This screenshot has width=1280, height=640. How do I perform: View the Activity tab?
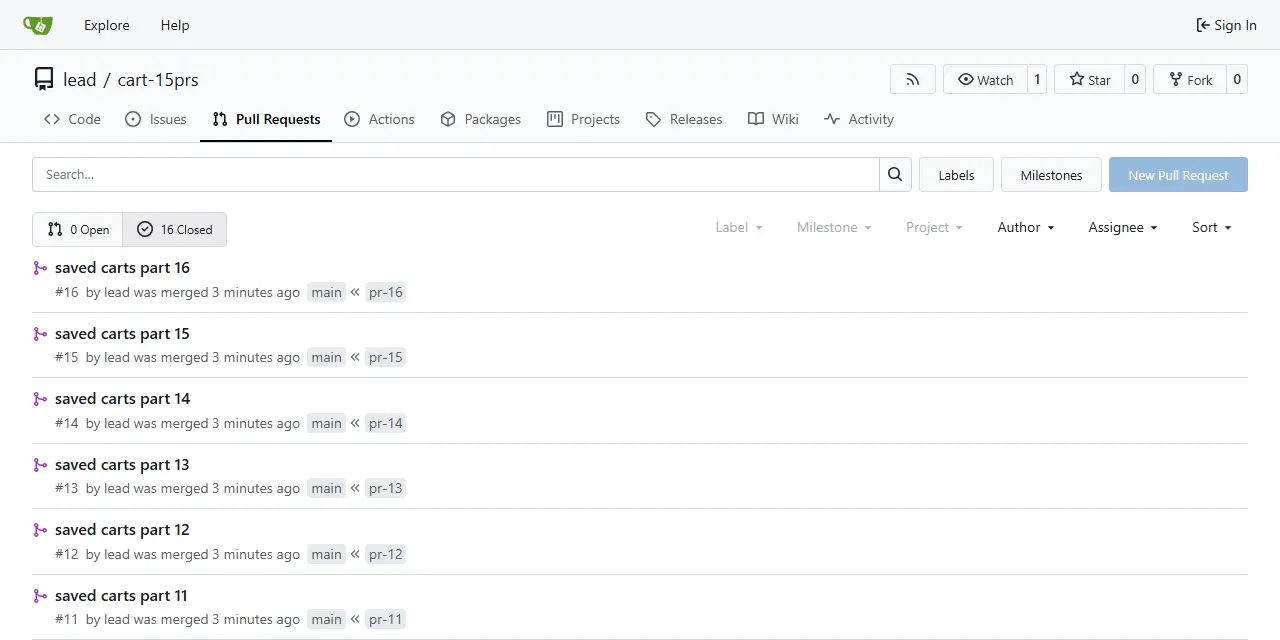point(859,119)
